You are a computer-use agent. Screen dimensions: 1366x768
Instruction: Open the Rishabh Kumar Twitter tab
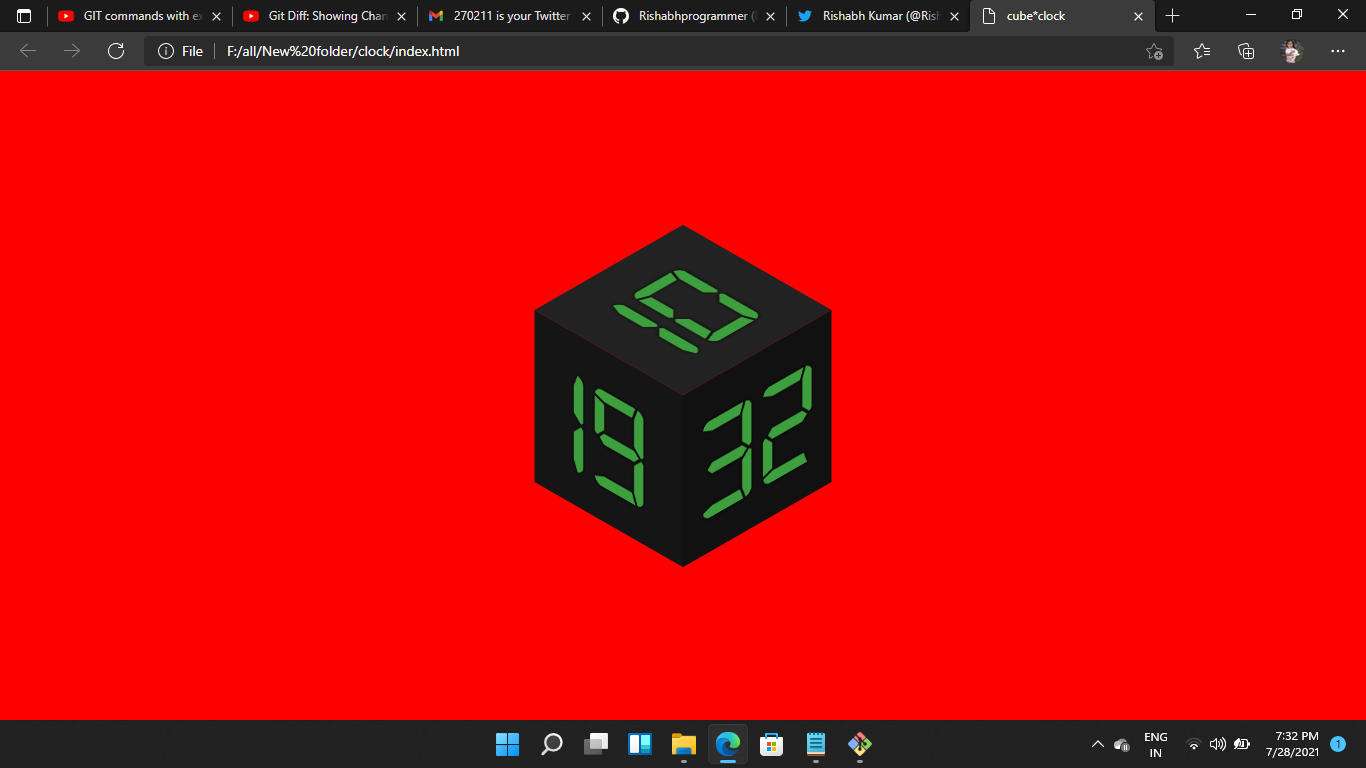tap(870, 15)
